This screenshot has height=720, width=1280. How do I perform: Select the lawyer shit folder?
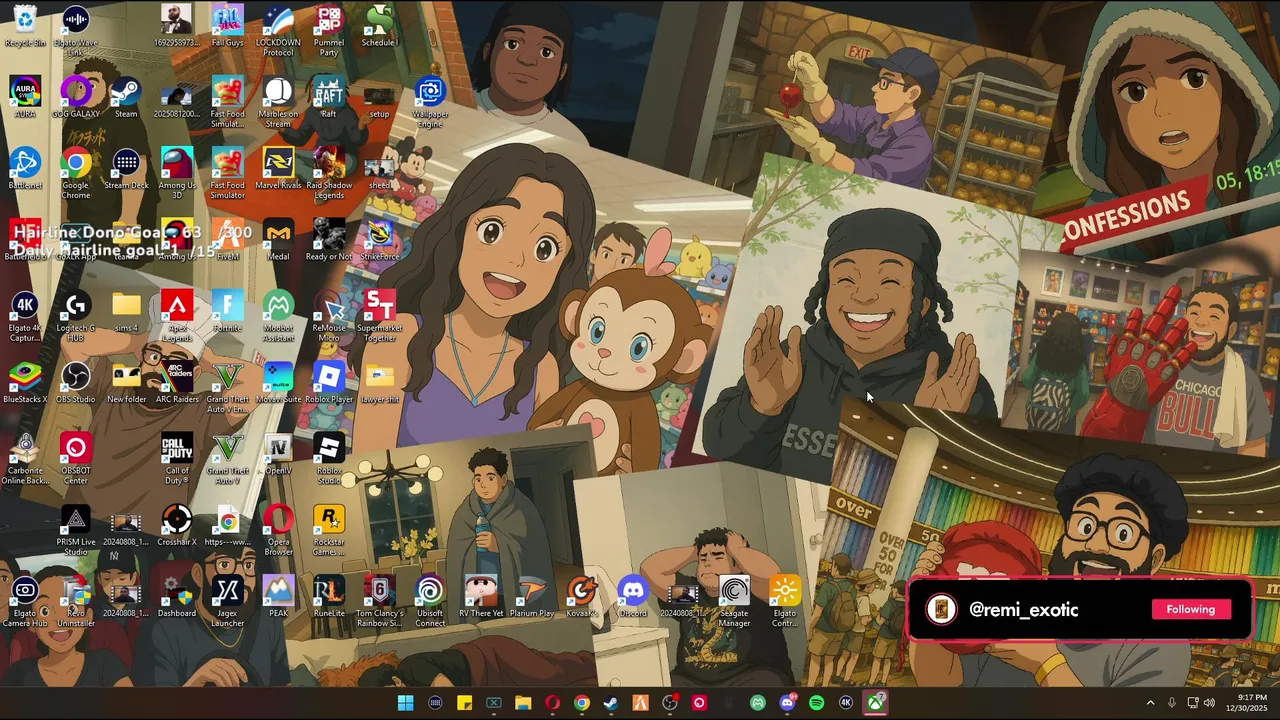[379, 384]
